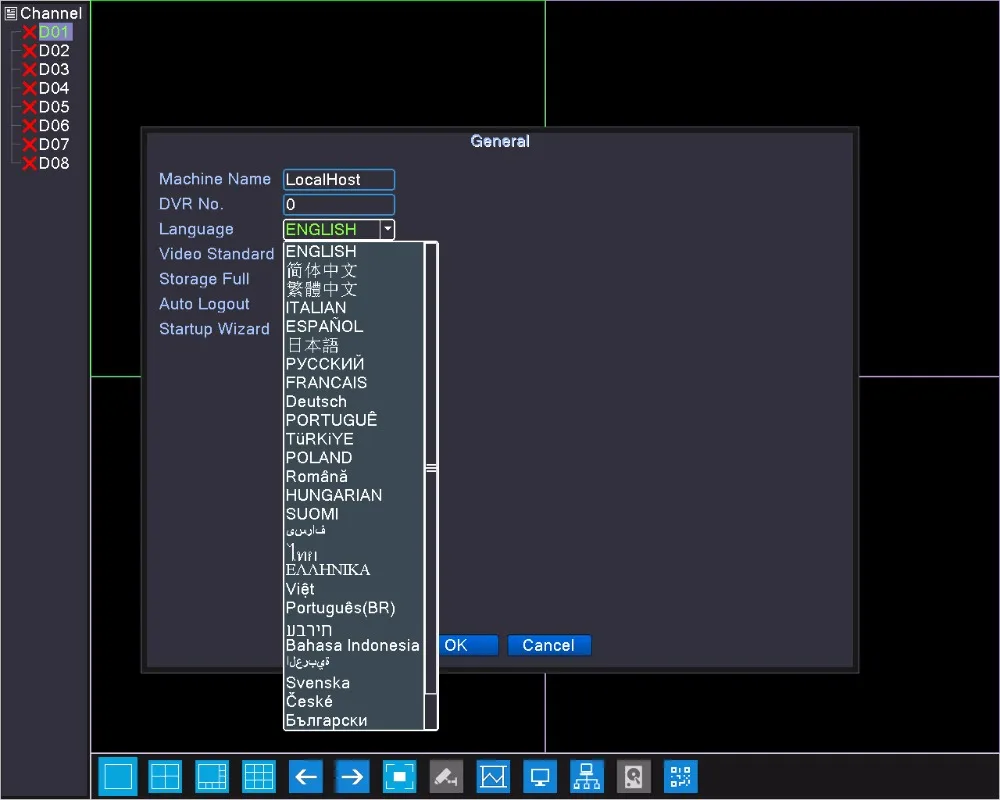Open the Language dropdown arrow

tap(387, 229)
